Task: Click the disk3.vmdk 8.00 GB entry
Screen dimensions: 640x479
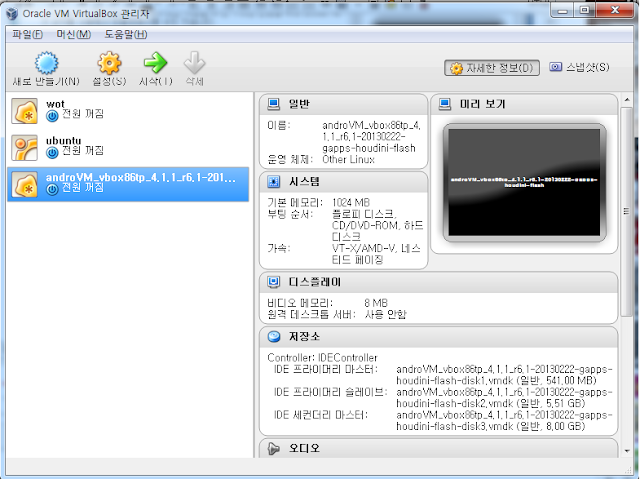Action: click(504, 421)
